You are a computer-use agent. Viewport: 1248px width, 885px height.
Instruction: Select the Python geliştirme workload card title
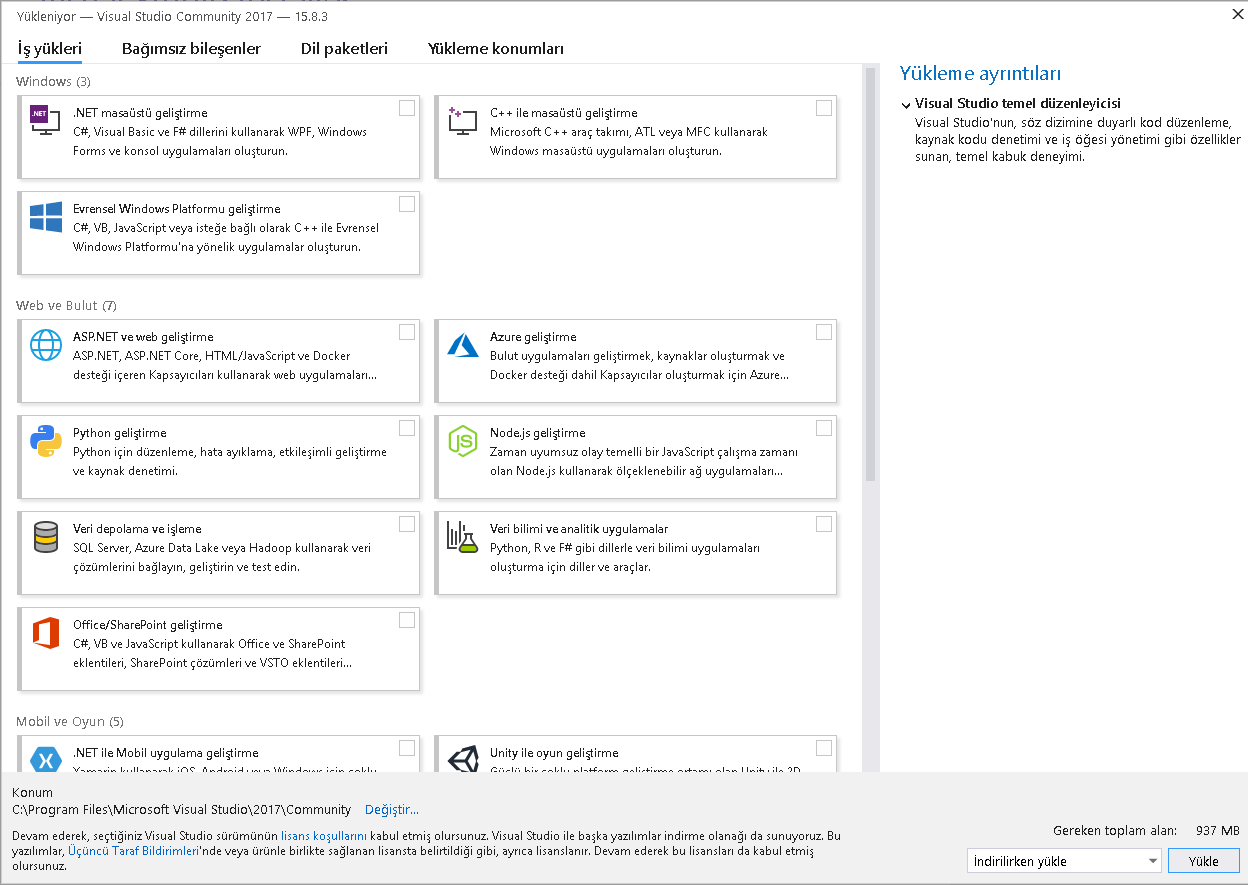click(x=119, y=433)
